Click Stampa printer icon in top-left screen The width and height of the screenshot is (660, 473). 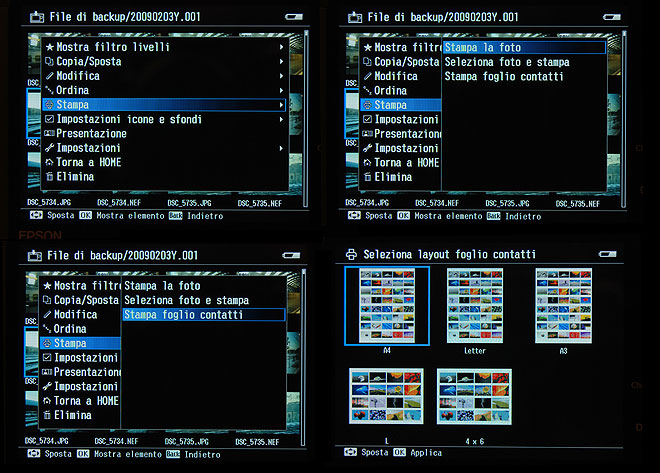(x=50, y=105)
